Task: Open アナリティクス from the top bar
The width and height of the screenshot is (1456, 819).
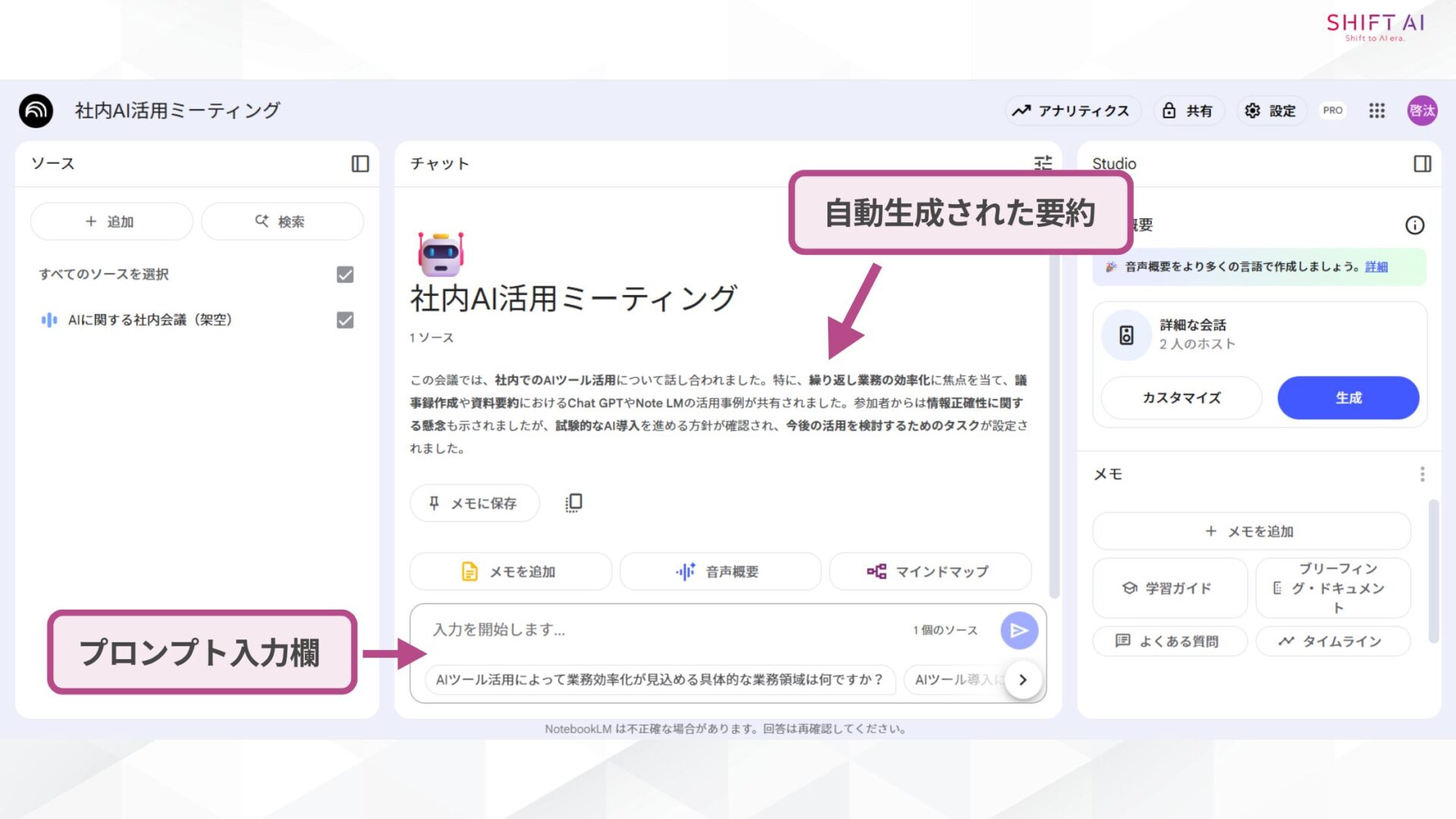Action: point(1073,111)
